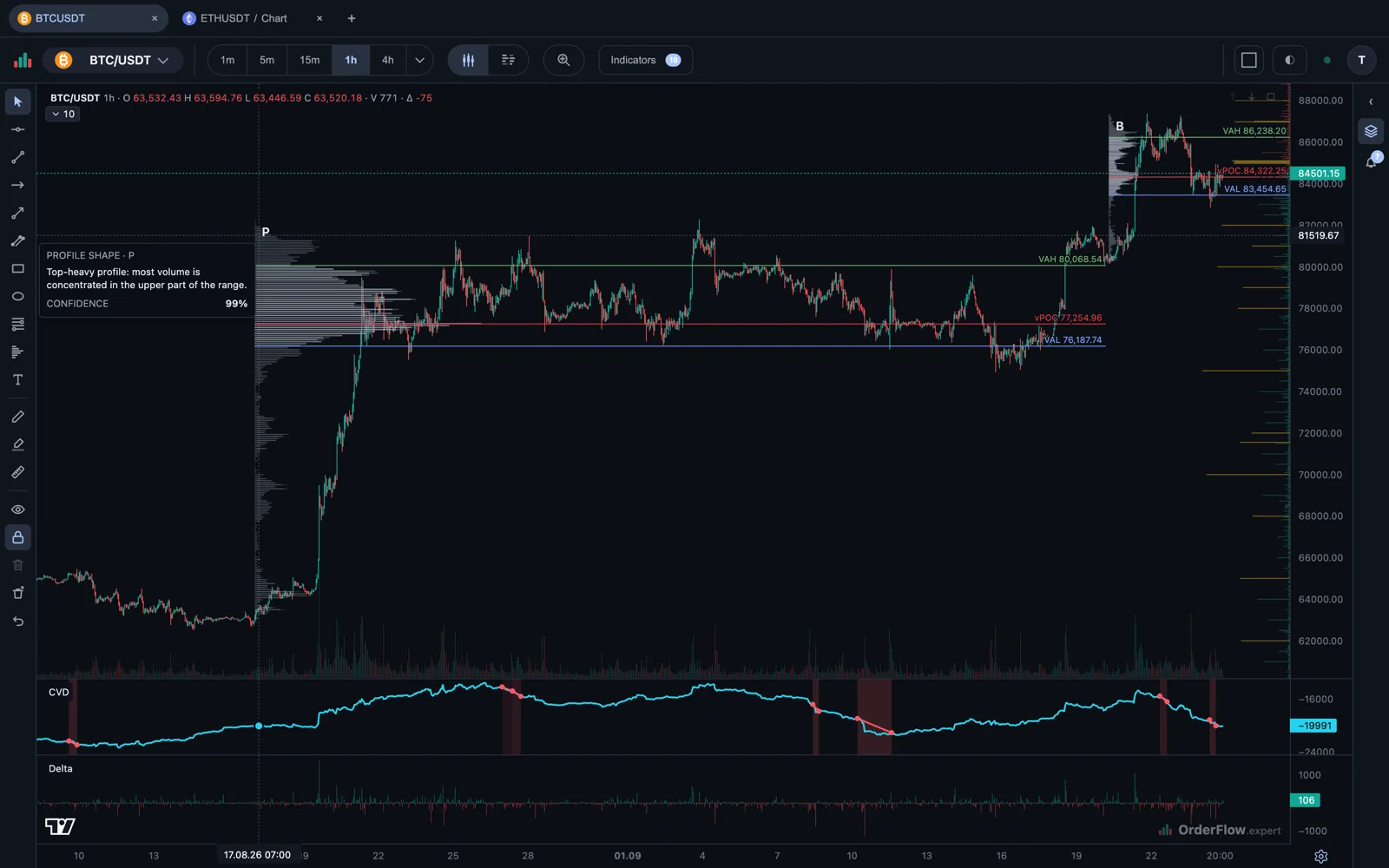Add a new chart tab
Viewport: 1389px width, 868px height.
click(x=352, y=18)
